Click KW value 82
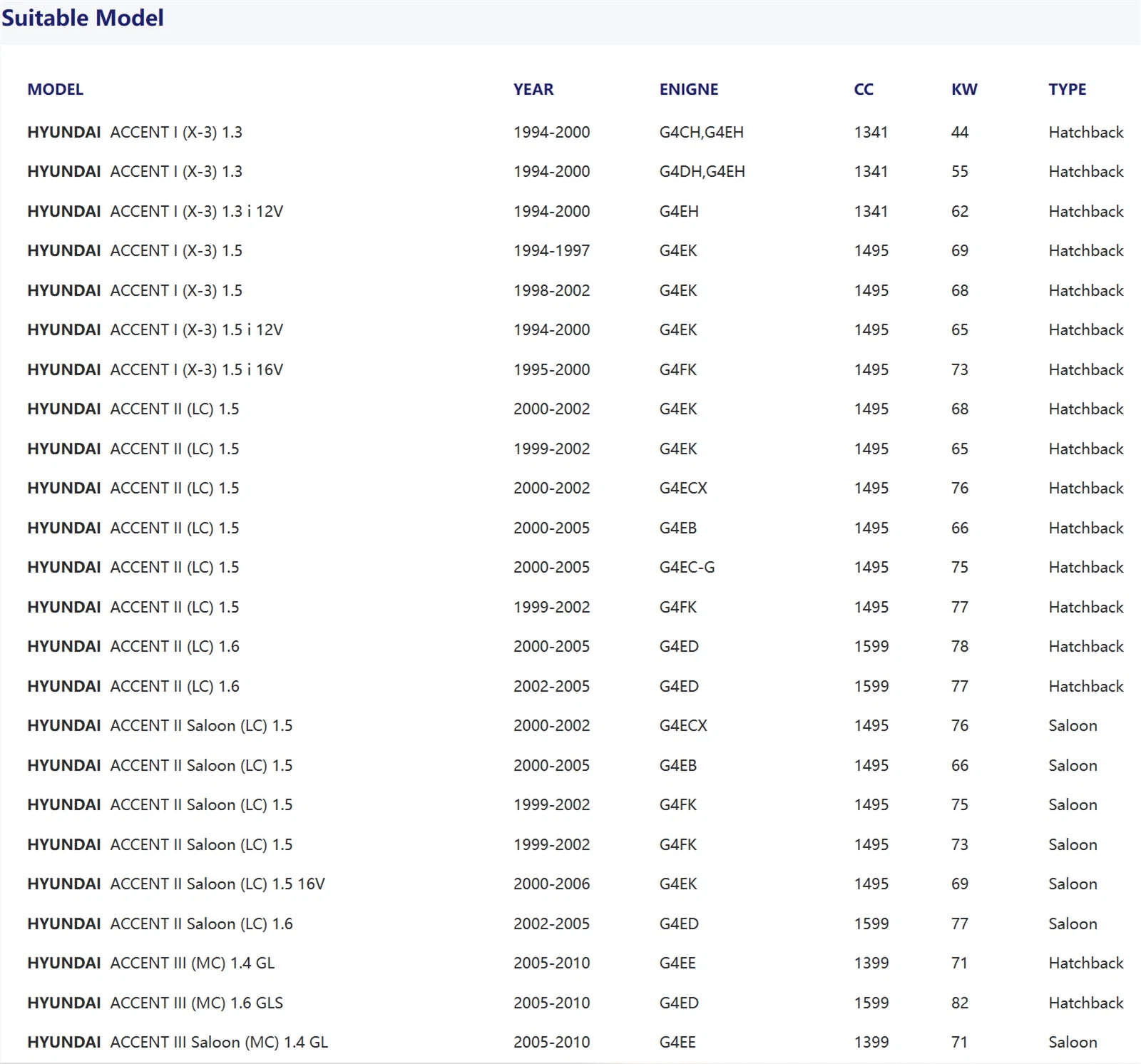The width and height of the screenshot is (1141, 1064). click(x=960, y=1003)
